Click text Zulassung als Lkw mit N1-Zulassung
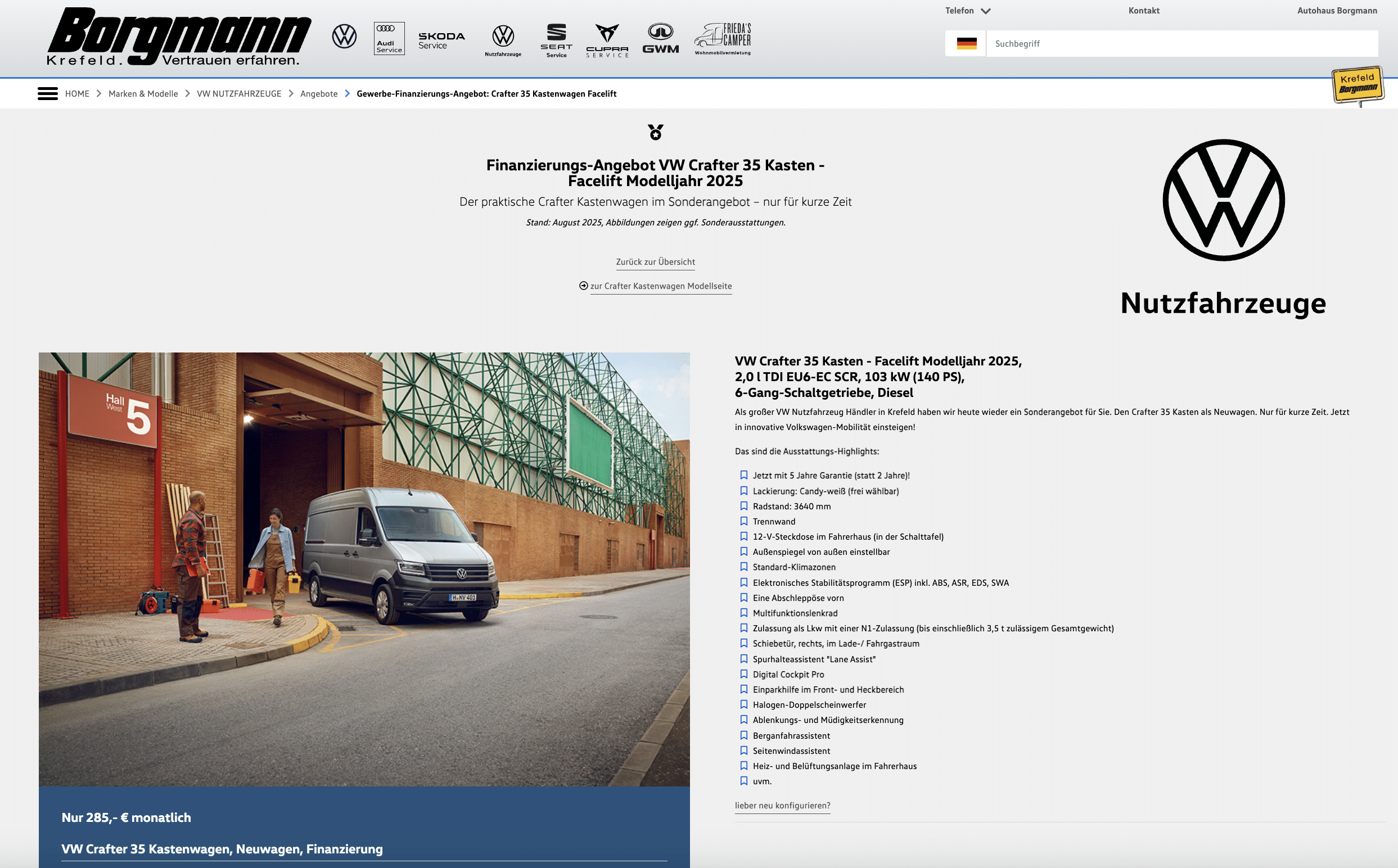This screenshot has width=1398, height=868. coord(933,629)
